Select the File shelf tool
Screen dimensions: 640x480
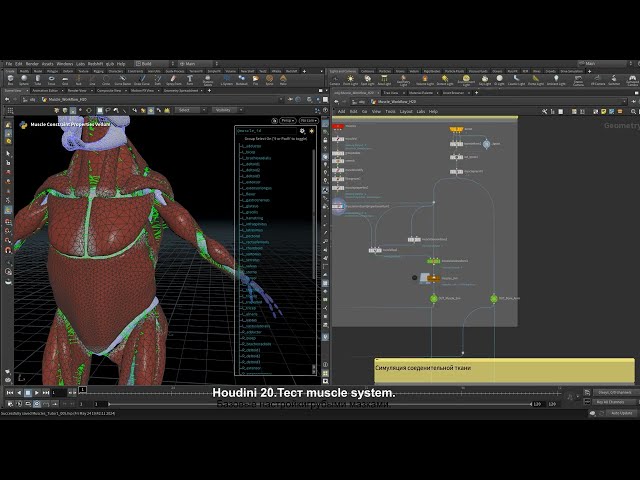coord(256,80)
